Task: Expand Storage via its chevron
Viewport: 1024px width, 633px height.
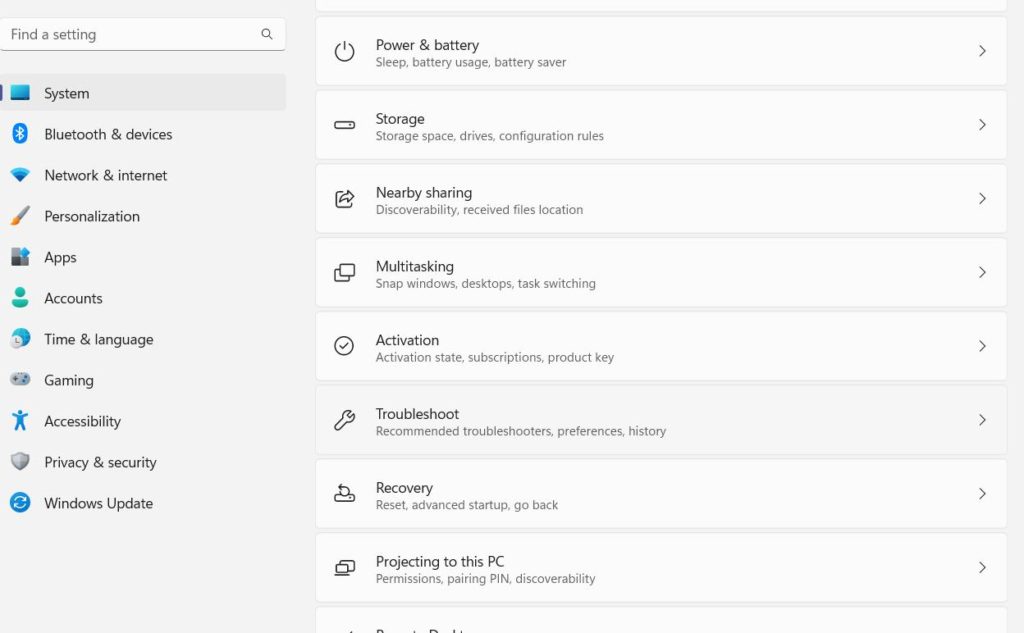Action: (x=982, y=125)
